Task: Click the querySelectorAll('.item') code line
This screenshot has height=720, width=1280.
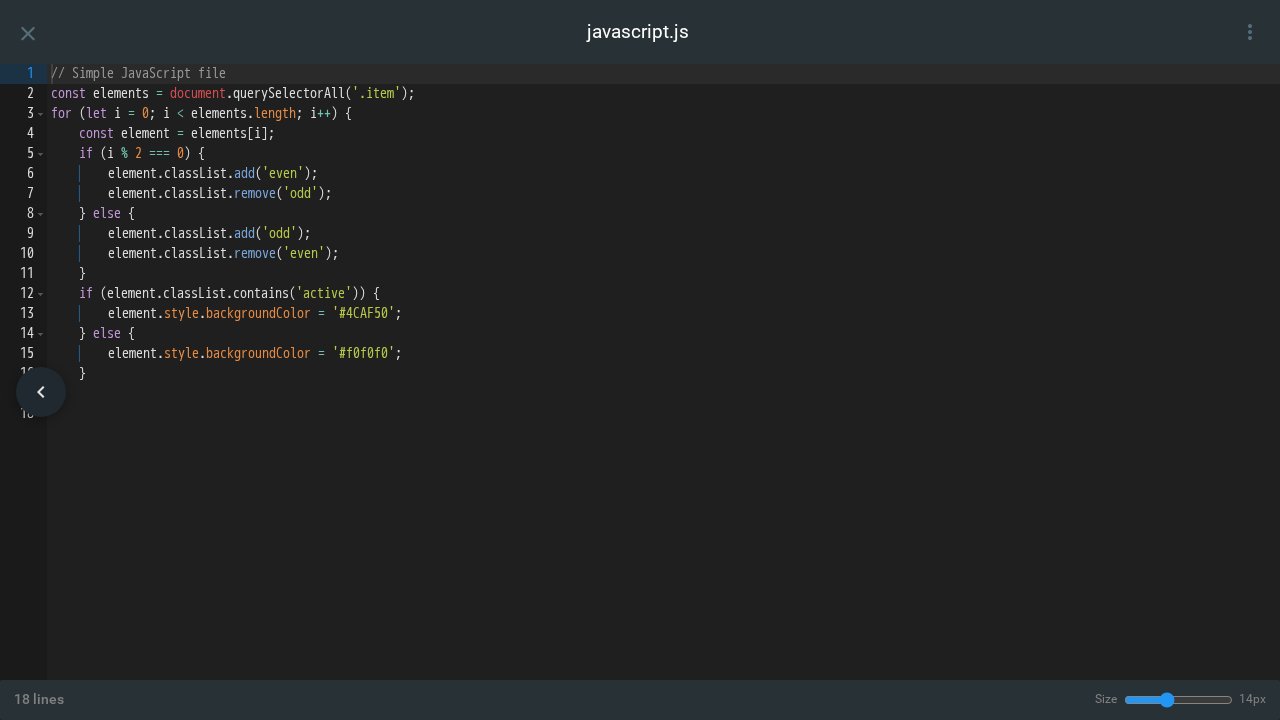Action: click(233, 93)
